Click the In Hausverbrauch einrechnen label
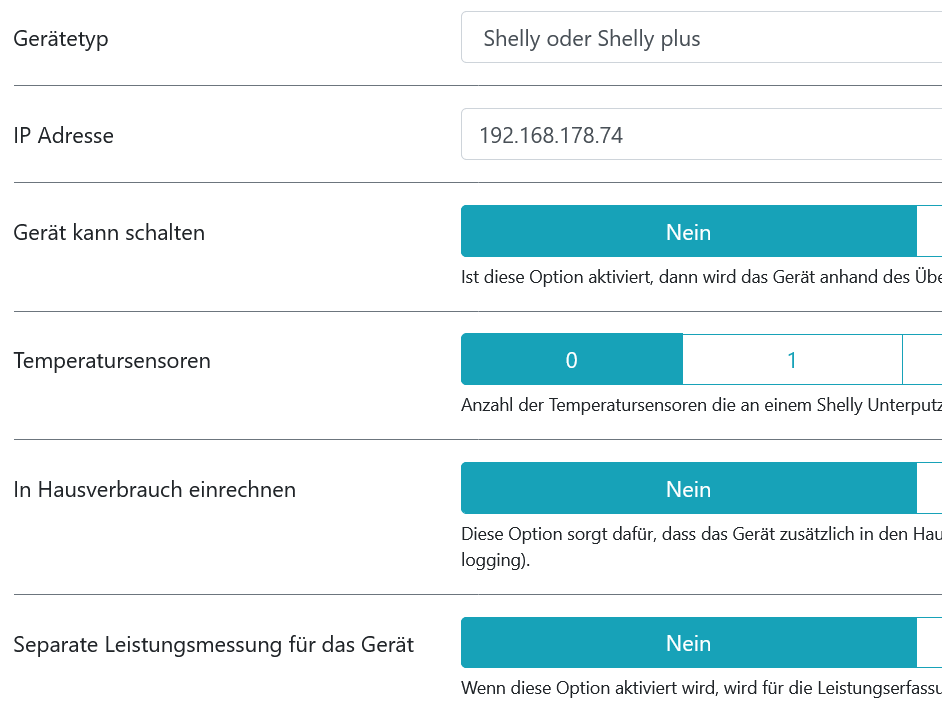 point(155,490)
